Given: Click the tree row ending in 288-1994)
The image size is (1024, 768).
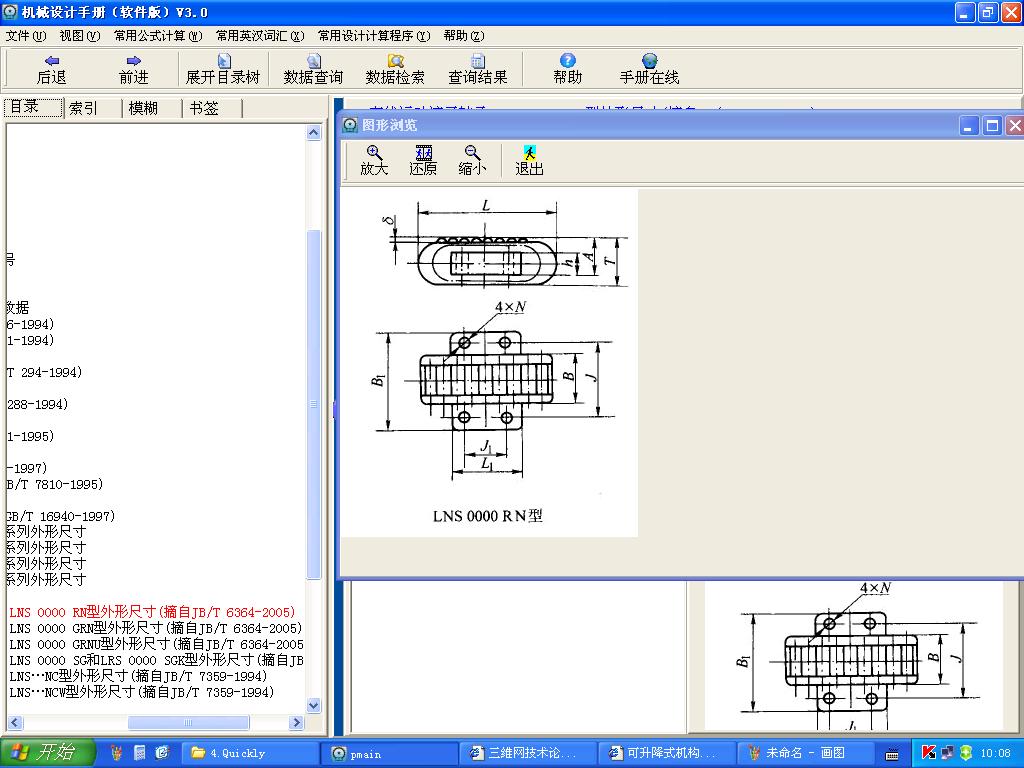Looking at the screenshot, I should (x=37, y=404).
